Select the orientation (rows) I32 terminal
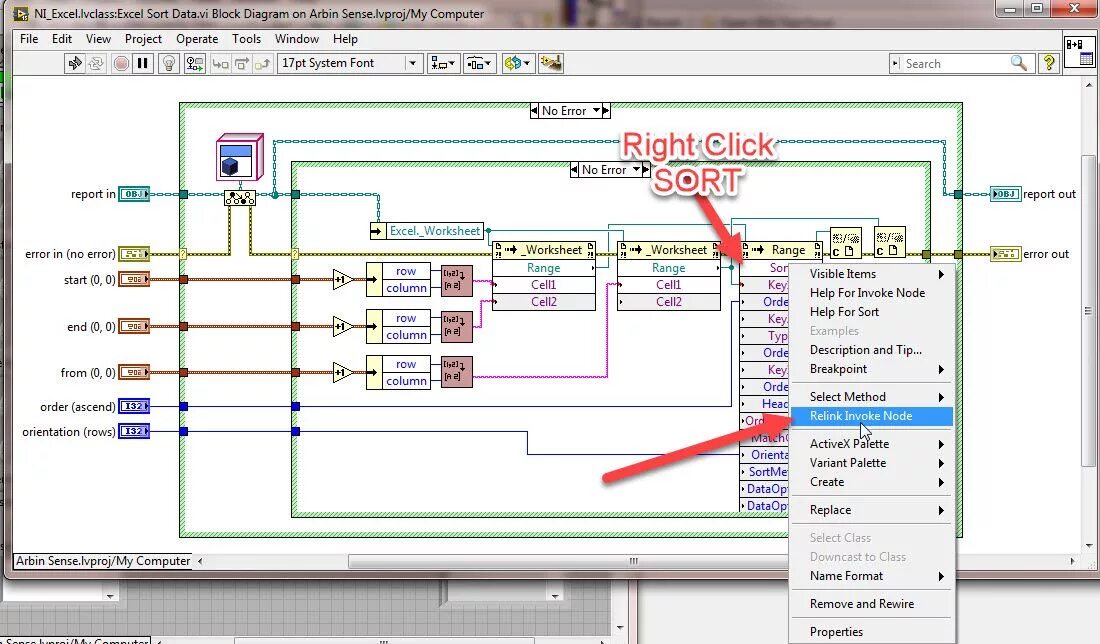Viewport: 1100px width, 644px height. (134, 431)
